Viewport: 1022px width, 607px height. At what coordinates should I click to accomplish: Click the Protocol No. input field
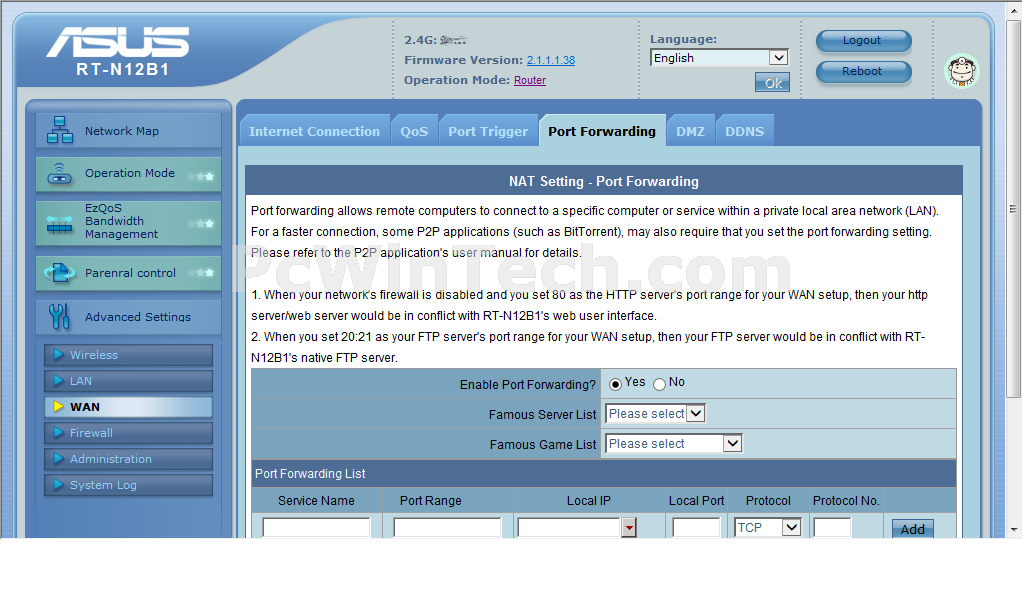[x=832, y=527]
